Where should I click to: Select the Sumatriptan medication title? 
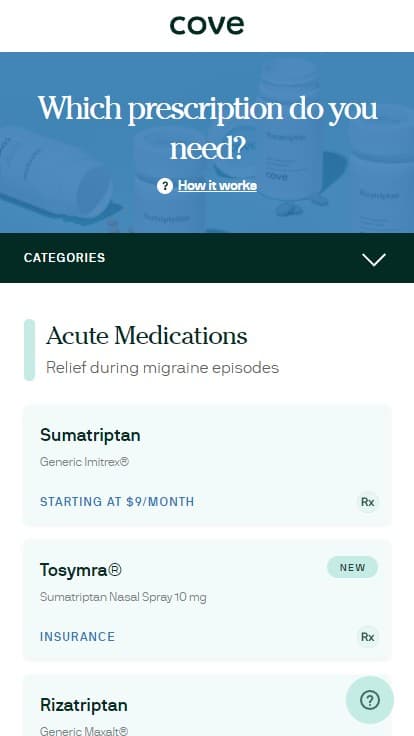point(90,435)
